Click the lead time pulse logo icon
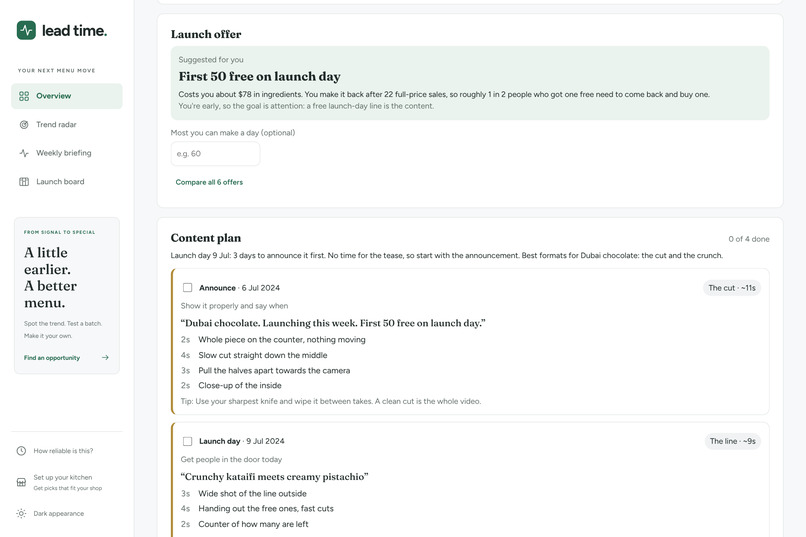This screenshot has height=537, width=806. [x=26, y=30]
